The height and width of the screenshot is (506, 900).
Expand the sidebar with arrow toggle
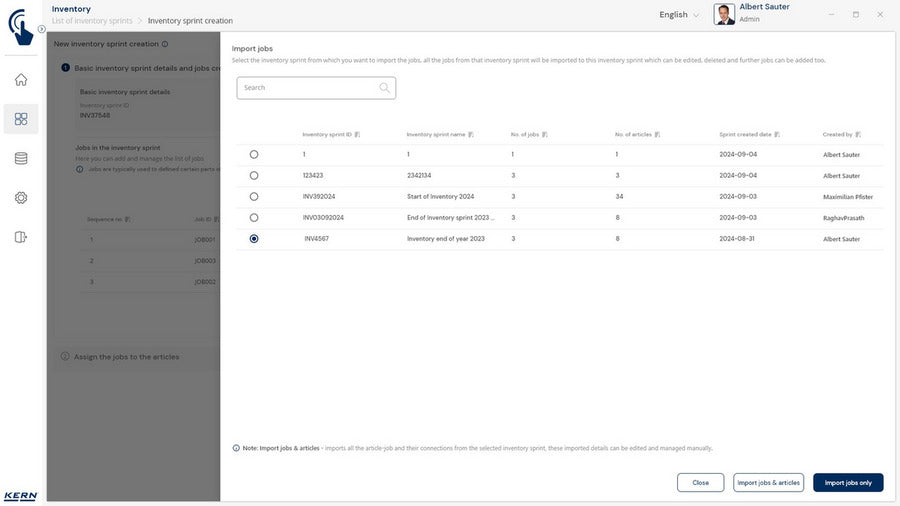(41, 29)
